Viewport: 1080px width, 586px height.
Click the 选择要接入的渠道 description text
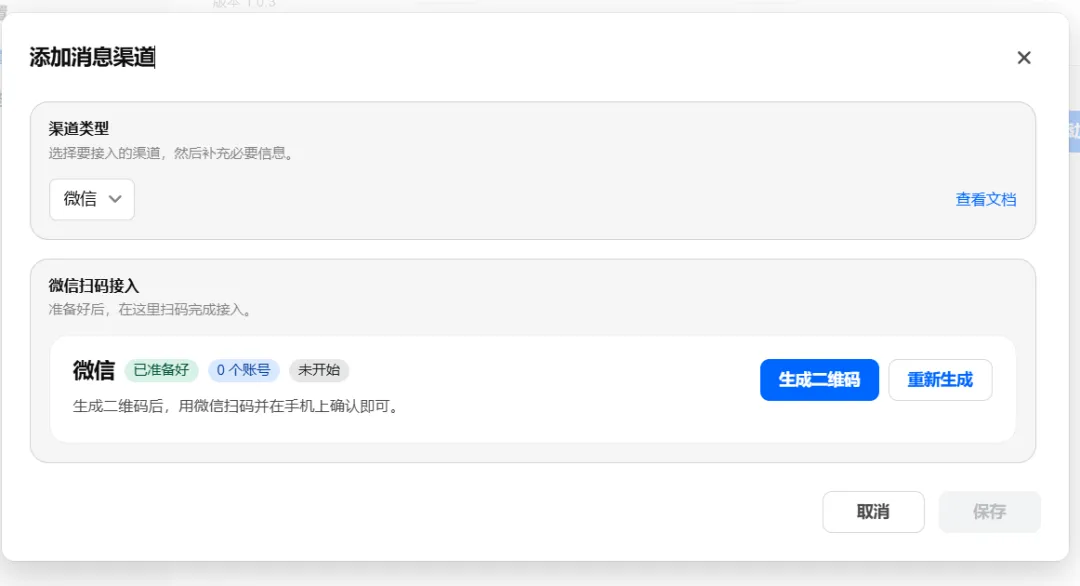click(172, 153)
